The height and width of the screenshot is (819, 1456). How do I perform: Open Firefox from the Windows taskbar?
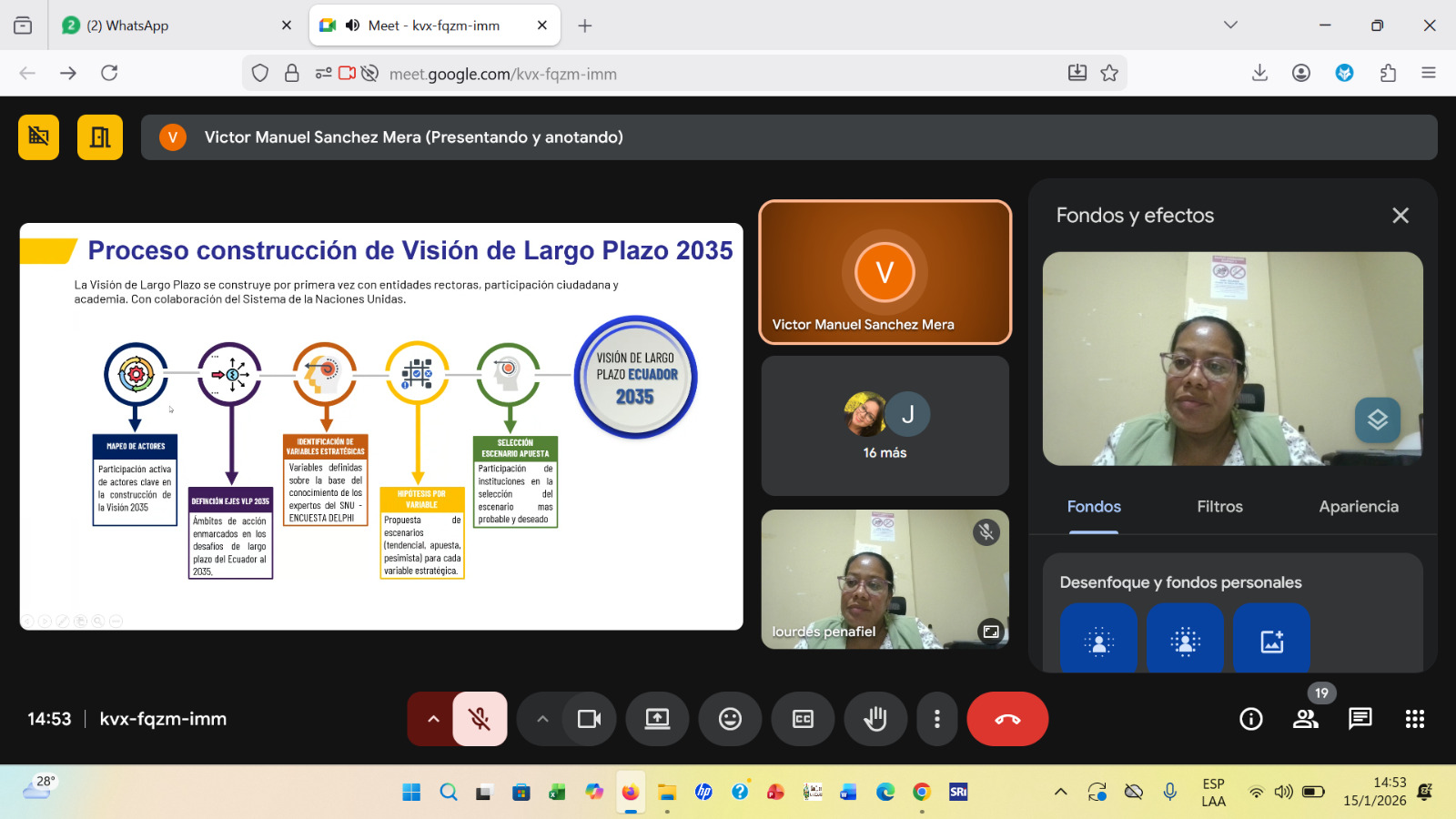tap(630, 792)
